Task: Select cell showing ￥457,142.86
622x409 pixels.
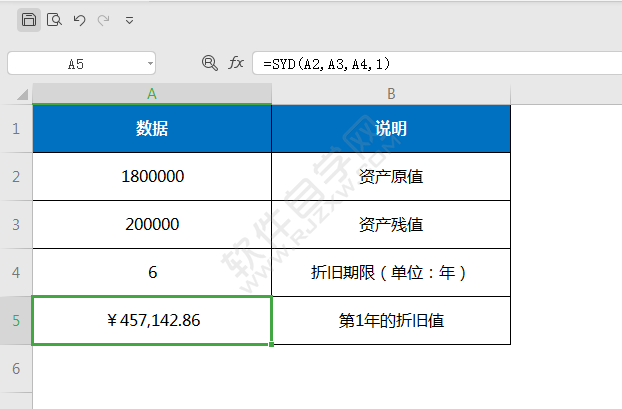Action: point(152,321)
